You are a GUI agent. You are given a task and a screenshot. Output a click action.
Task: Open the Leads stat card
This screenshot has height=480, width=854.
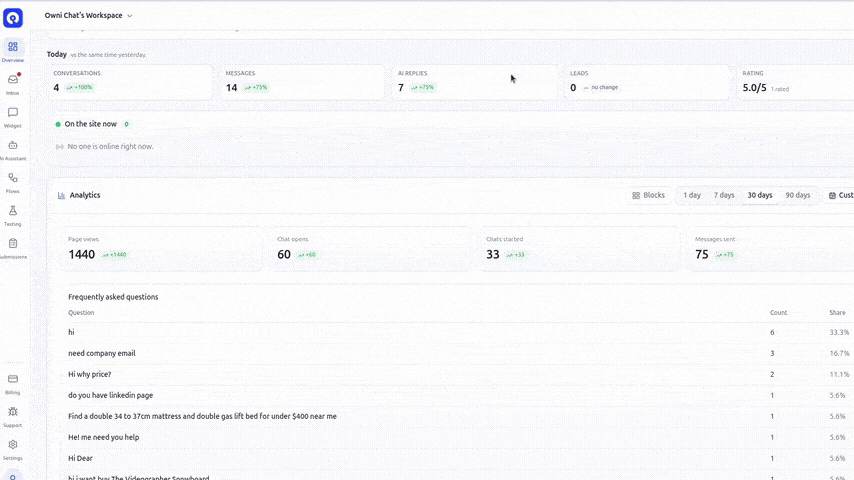(647, 82)
